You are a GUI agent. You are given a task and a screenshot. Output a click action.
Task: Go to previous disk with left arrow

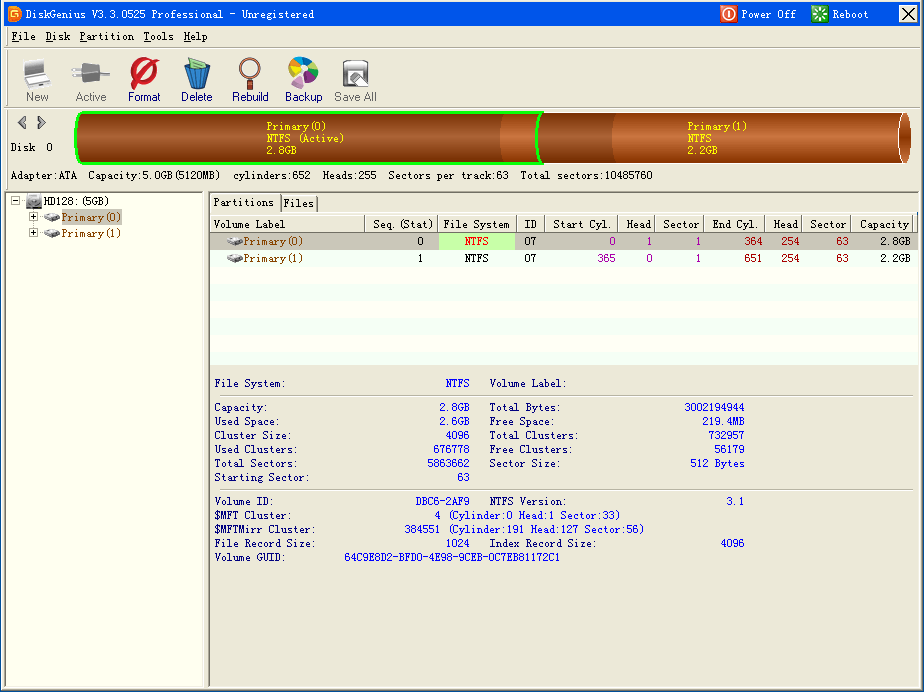pos(22,123)
